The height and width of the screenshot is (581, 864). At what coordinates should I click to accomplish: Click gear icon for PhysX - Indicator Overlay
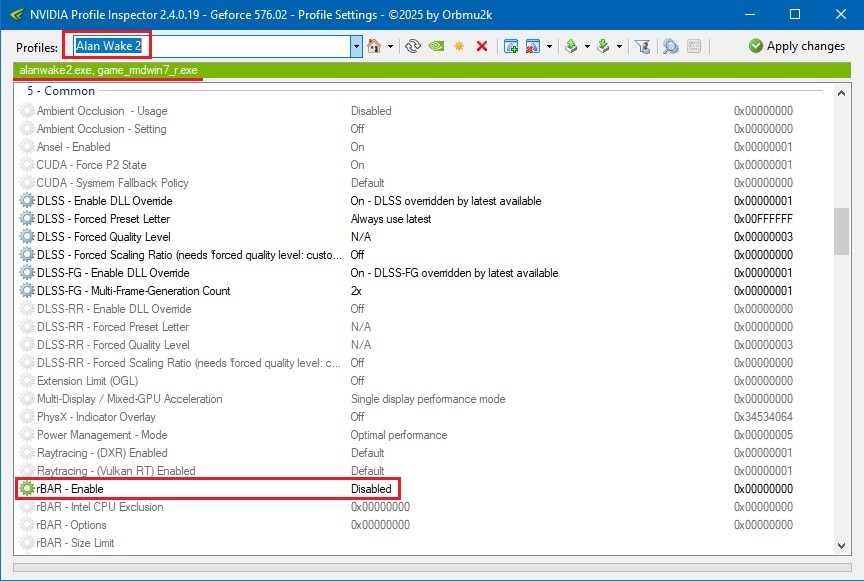(x=27, y=417)
